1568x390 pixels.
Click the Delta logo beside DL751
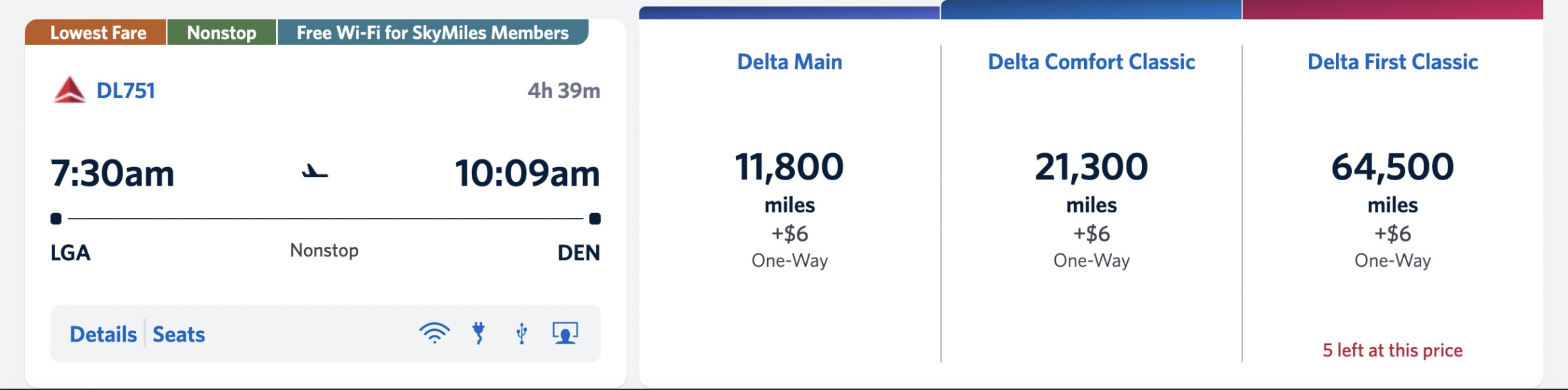(x=69, y=90)
